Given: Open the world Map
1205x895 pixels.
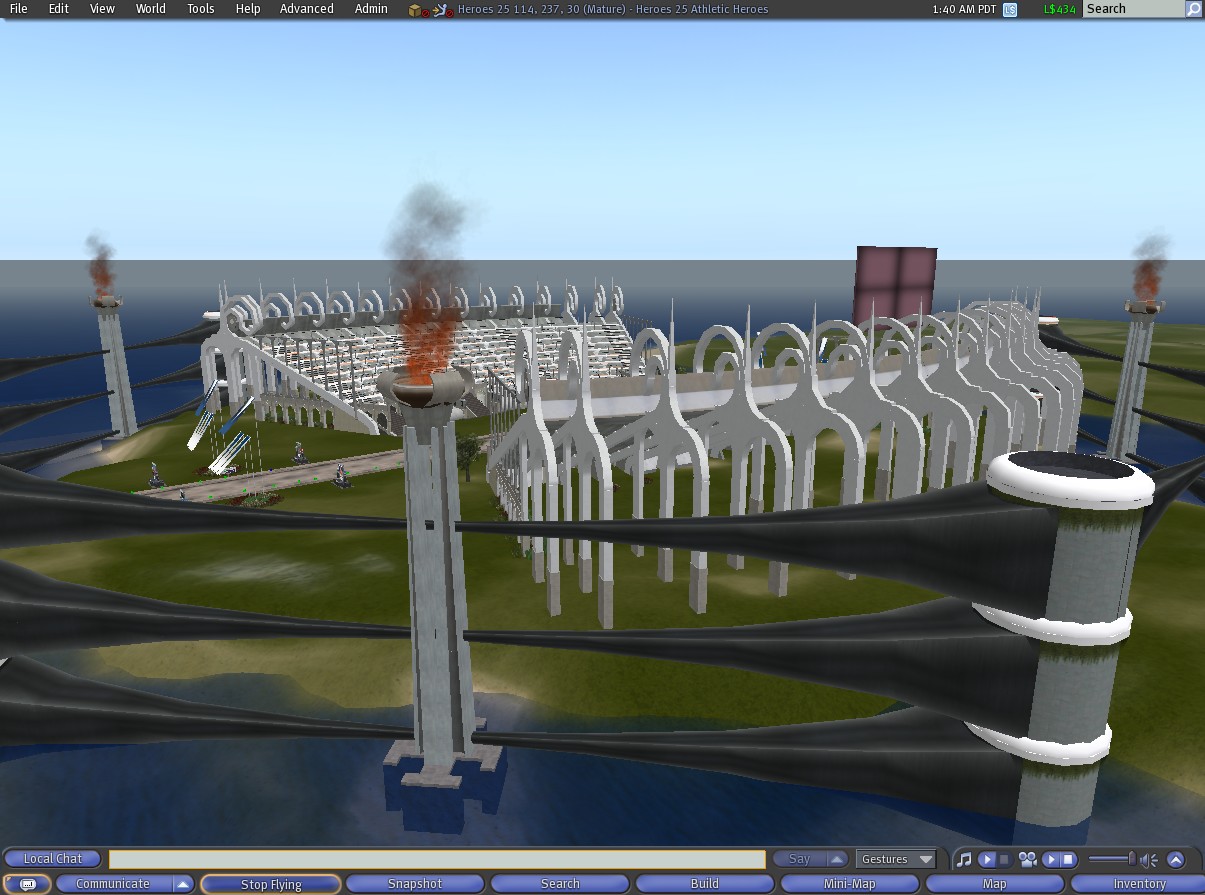Looking at the screenshot, I should 995,884.
